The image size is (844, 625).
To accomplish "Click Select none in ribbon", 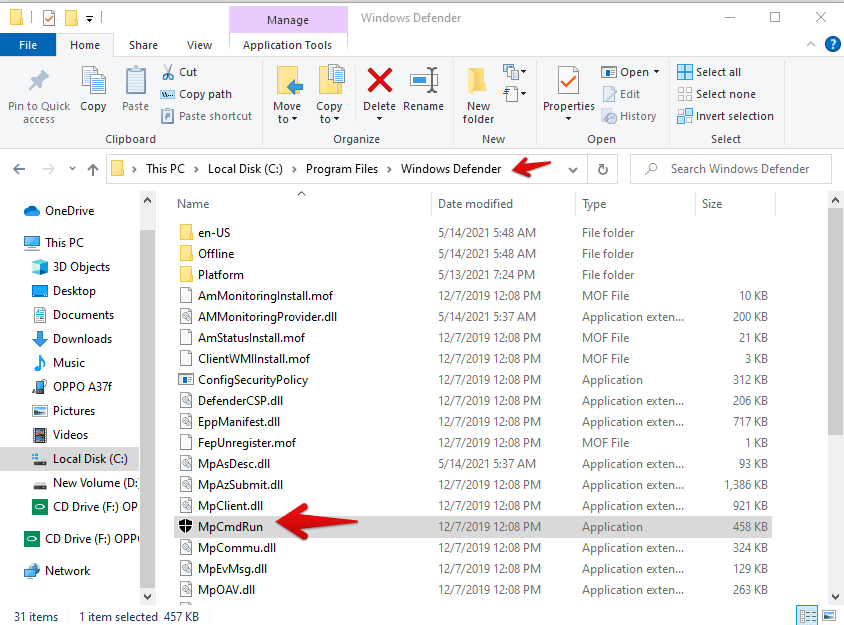I will [x=716, y=94].
